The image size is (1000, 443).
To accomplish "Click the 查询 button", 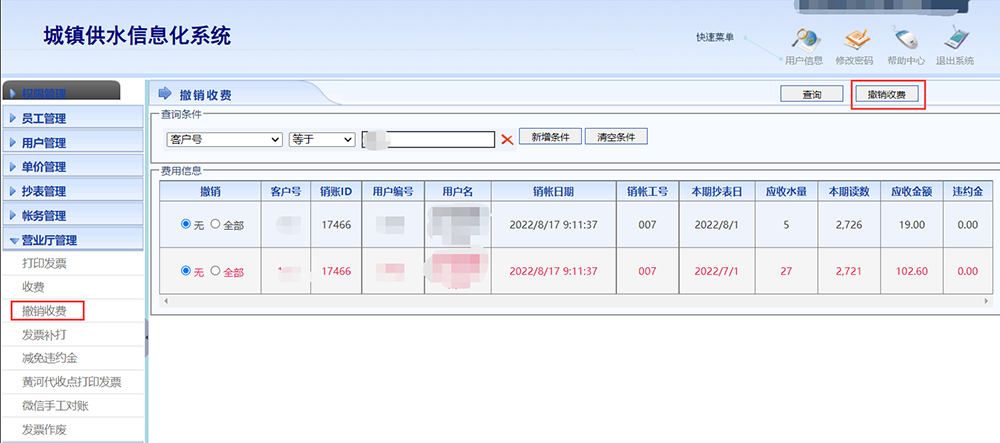I will click(811, 94).
